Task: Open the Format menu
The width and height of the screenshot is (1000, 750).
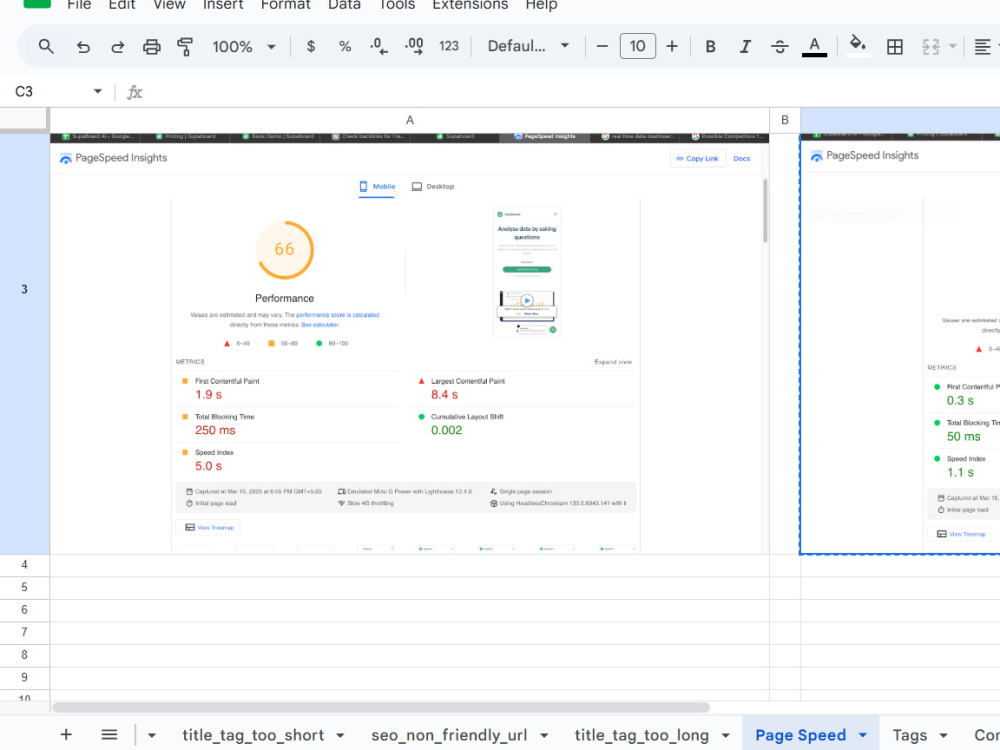Action: [x=286, y=5]
